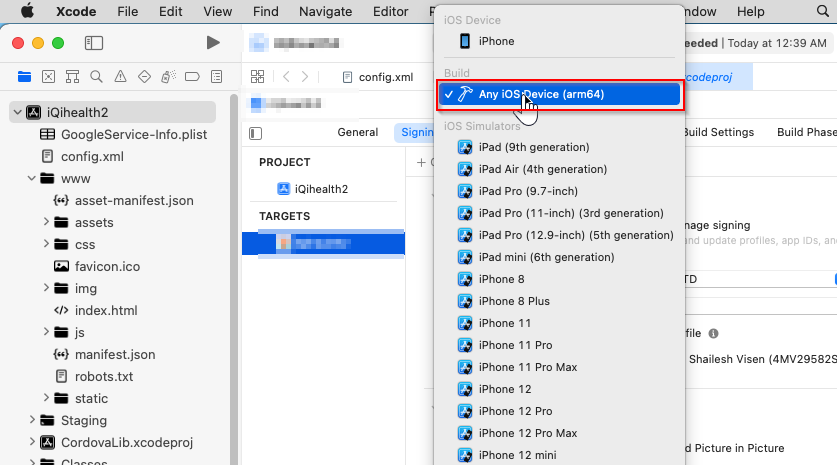Select iPhone 11 simulator
837x465 pixels.
click(559, 324)
